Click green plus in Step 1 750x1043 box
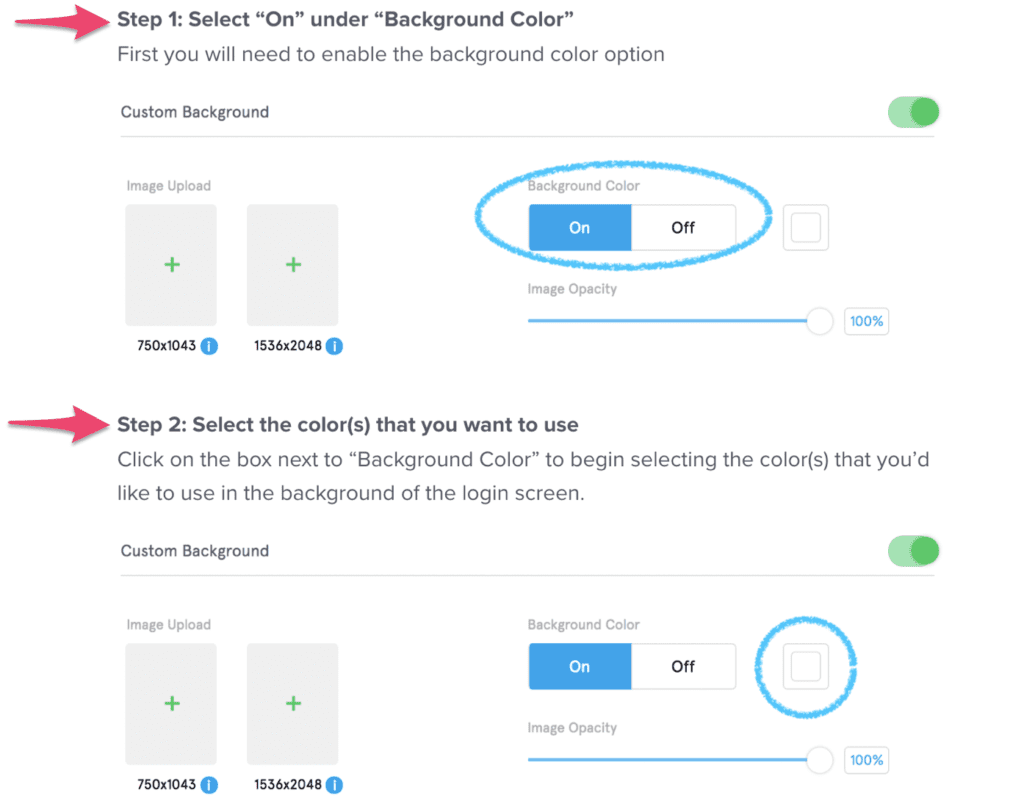The height and width of the screenshot is (812, 1024). tap(172, 265)
